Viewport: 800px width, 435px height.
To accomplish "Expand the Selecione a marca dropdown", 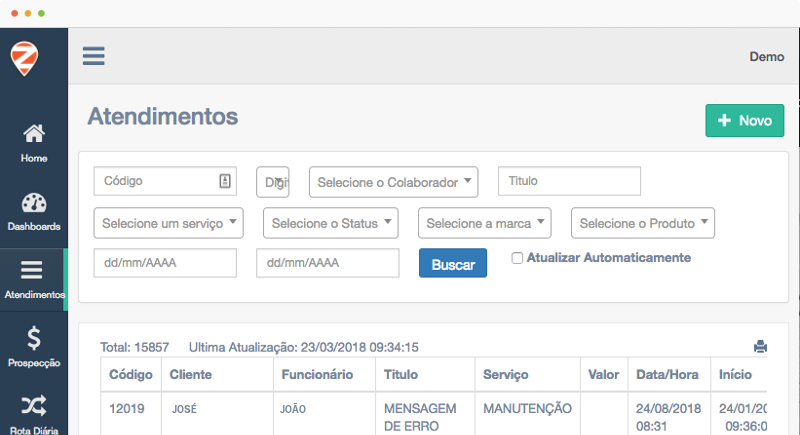I will 485,223.
